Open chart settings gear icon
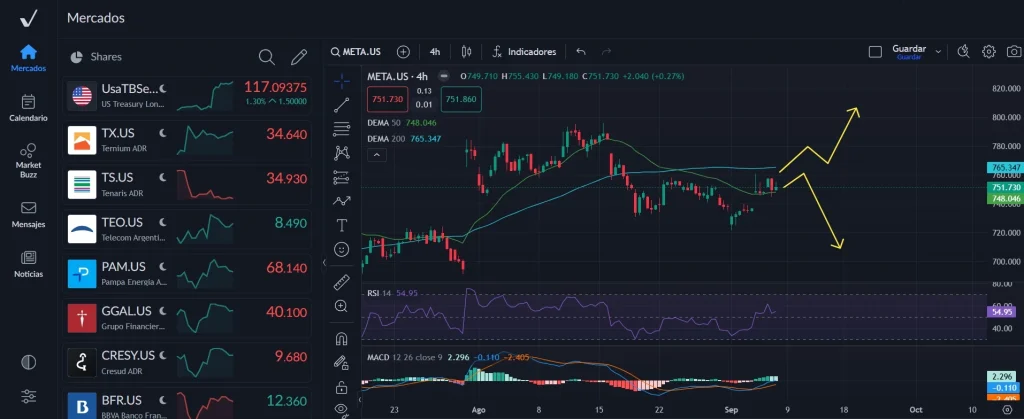 989,52
